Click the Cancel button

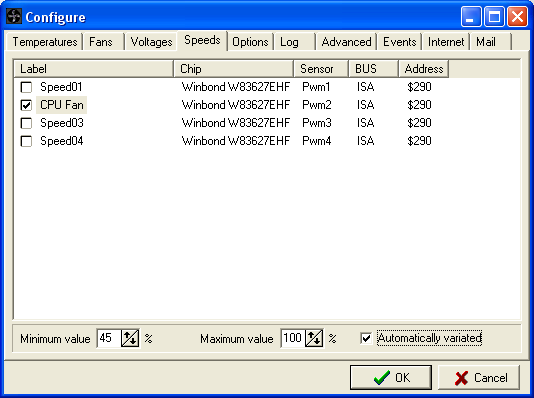(479, 378)
